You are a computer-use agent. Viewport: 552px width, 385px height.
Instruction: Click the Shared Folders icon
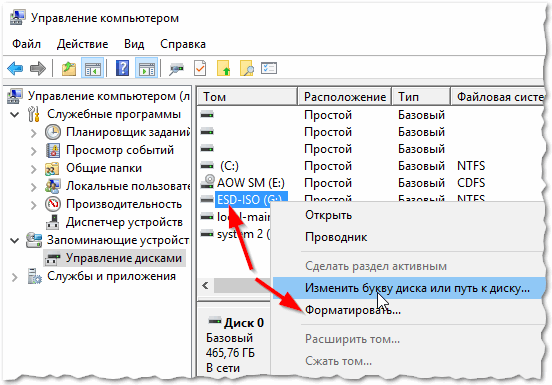[52, 168]
